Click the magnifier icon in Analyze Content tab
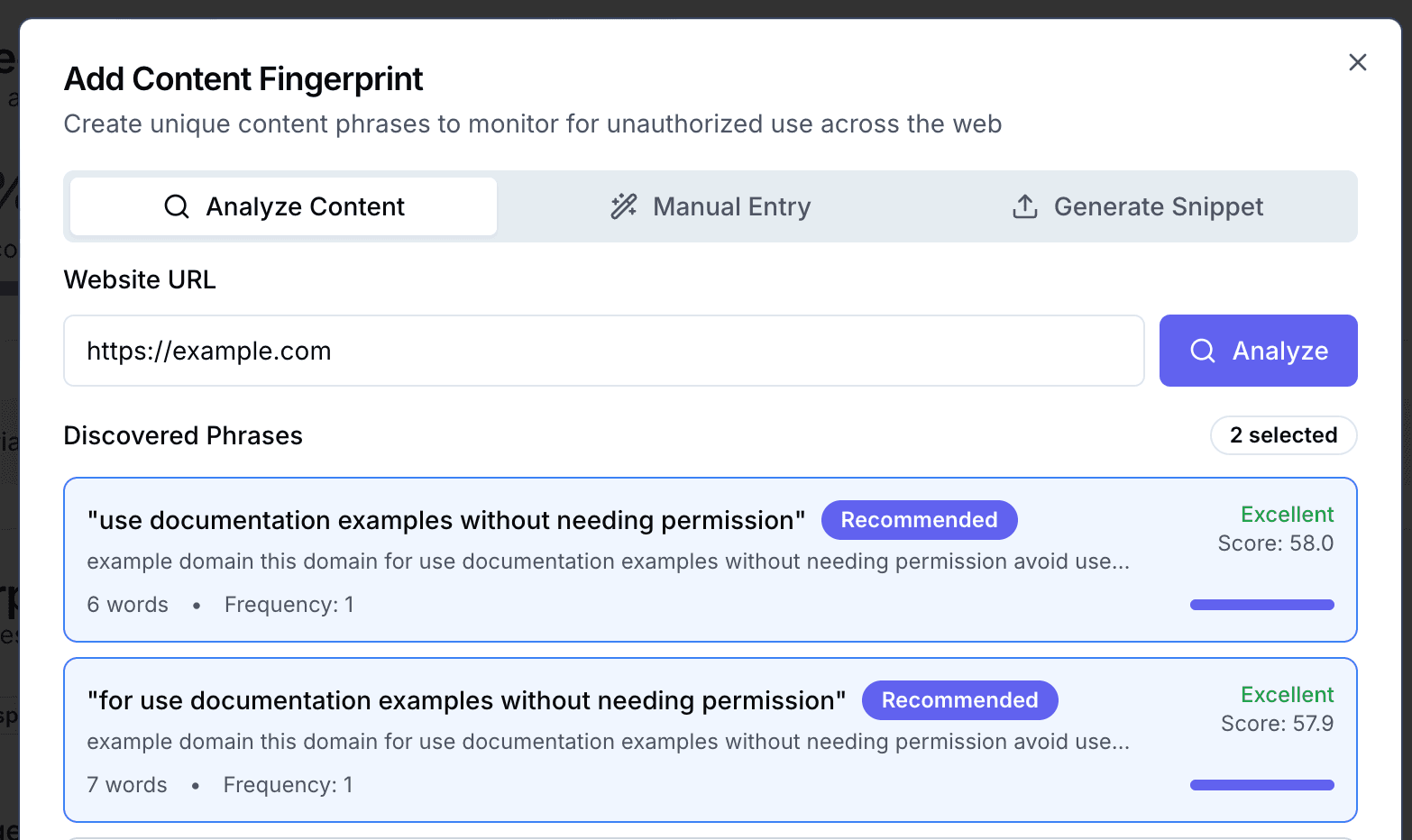The height and width of the screenshot is (840, 1412). [x=177, y=206]
